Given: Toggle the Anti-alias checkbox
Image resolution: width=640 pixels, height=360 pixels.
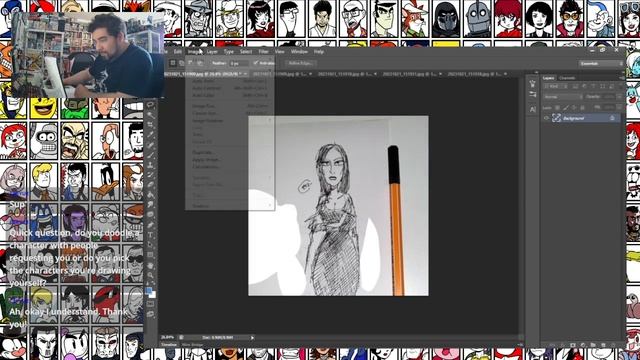Looking at the screenshot, I should (x=256, y=63).
